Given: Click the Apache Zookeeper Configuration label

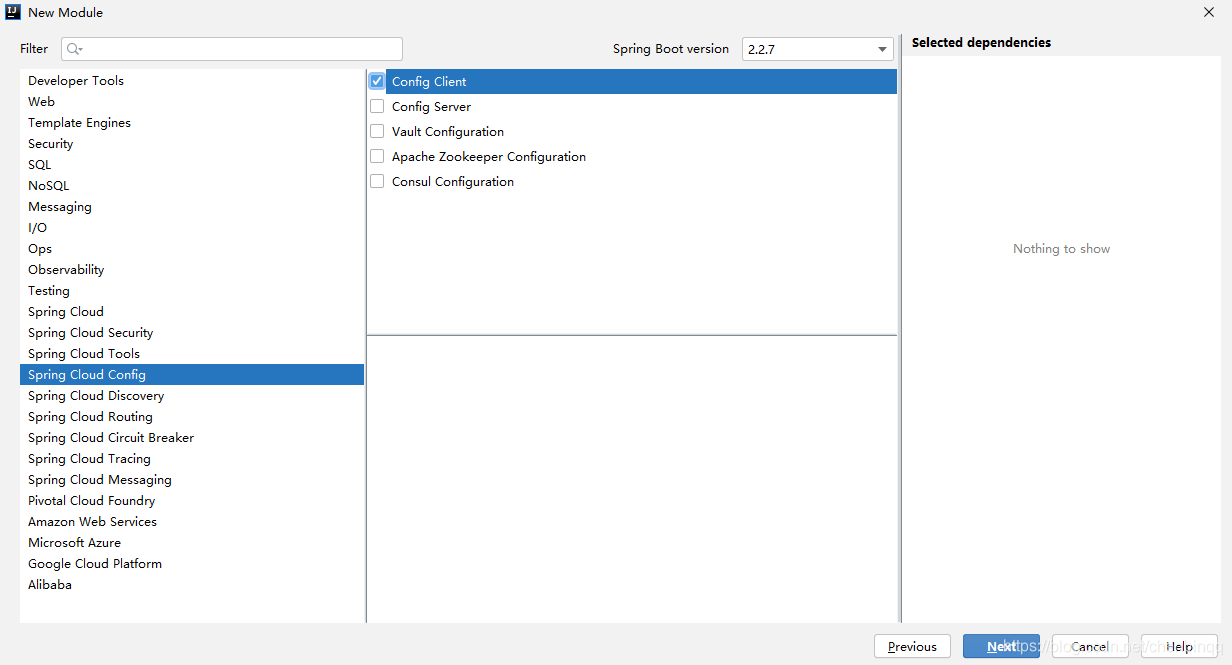Looking at the screenshot, I should point(489,157).
